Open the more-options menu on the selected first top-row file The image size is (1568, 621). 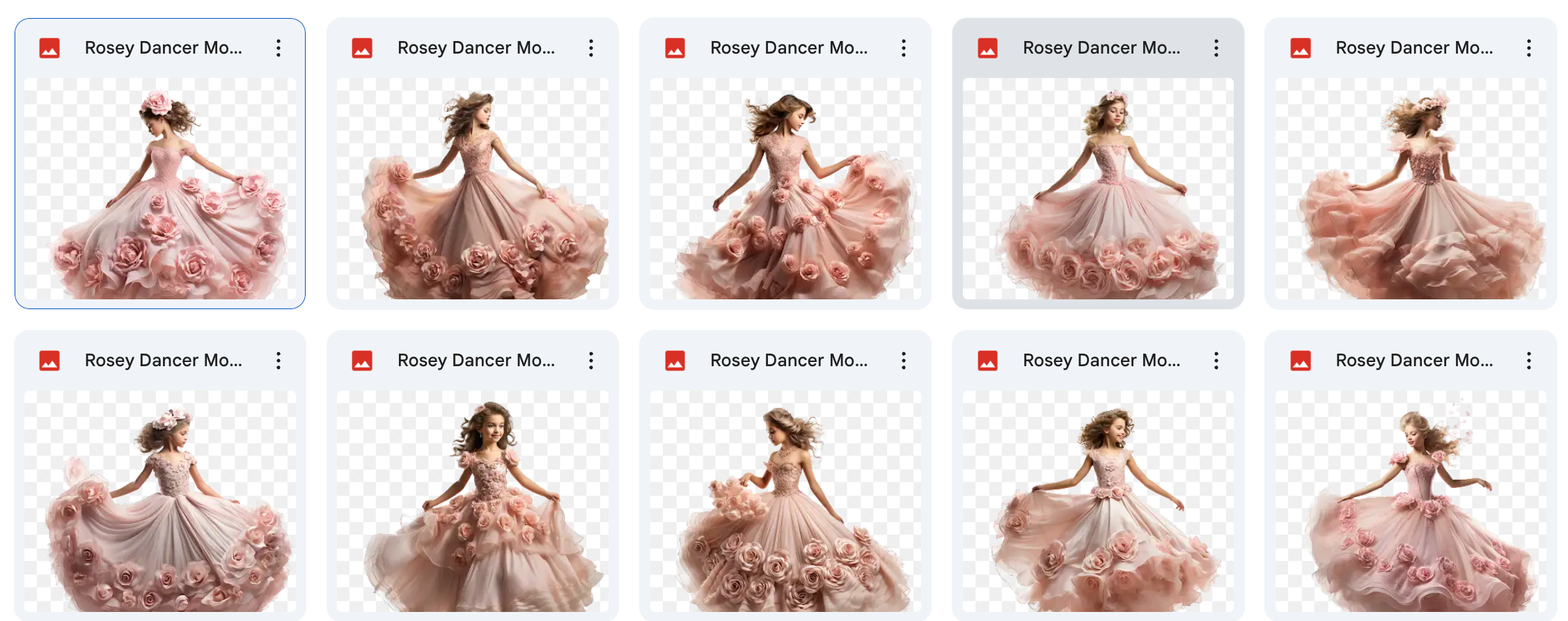coord(278,48)
